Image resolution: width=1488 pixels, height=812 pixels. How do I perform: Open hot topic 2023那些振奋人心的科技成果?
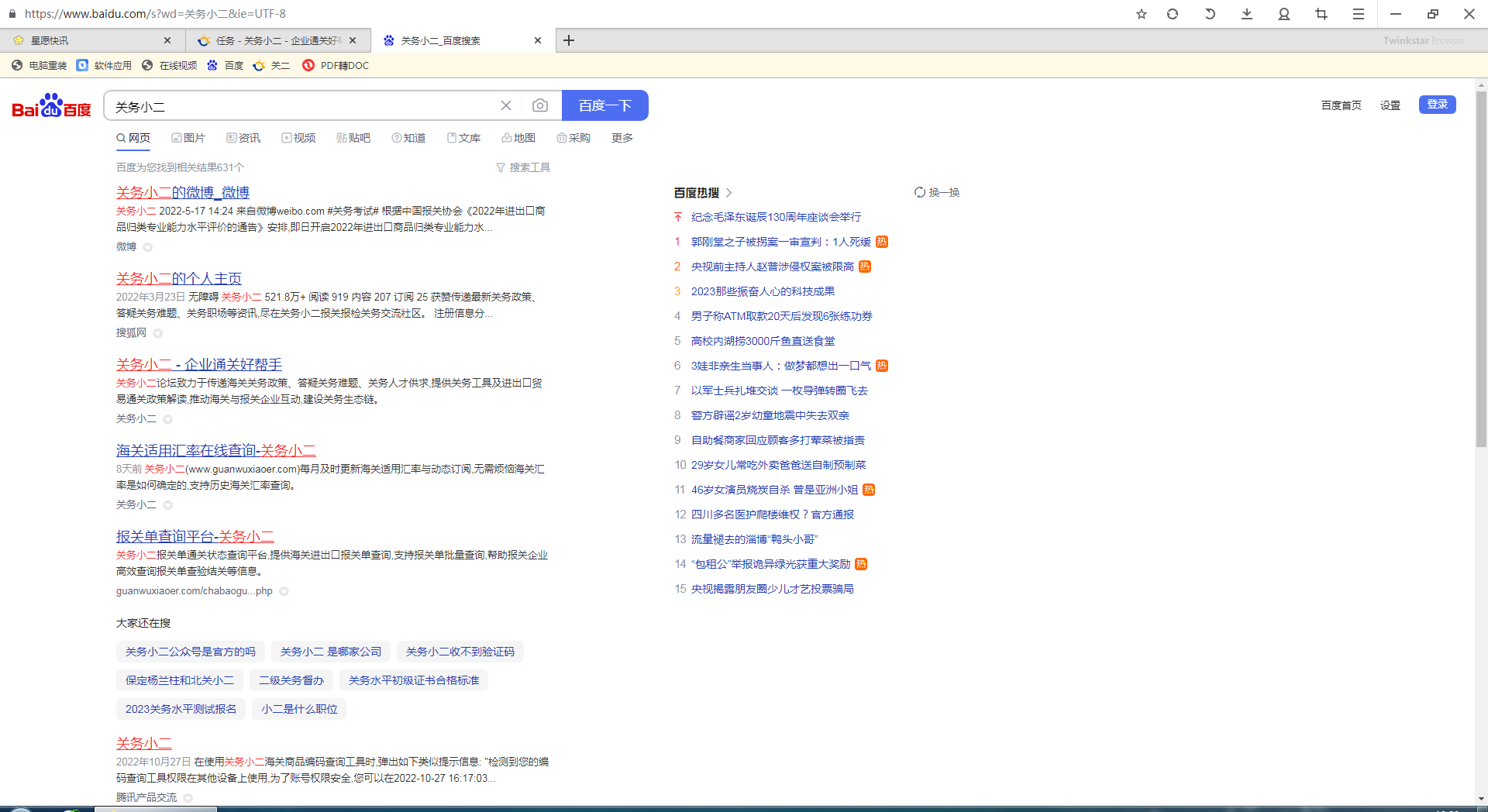coord(763,291)
